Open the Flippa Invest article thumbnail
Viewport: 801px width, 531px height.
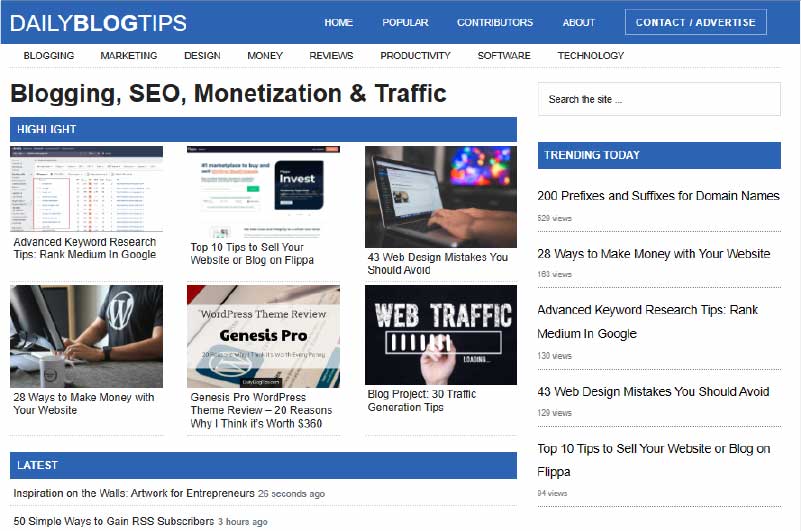(263, 192)
